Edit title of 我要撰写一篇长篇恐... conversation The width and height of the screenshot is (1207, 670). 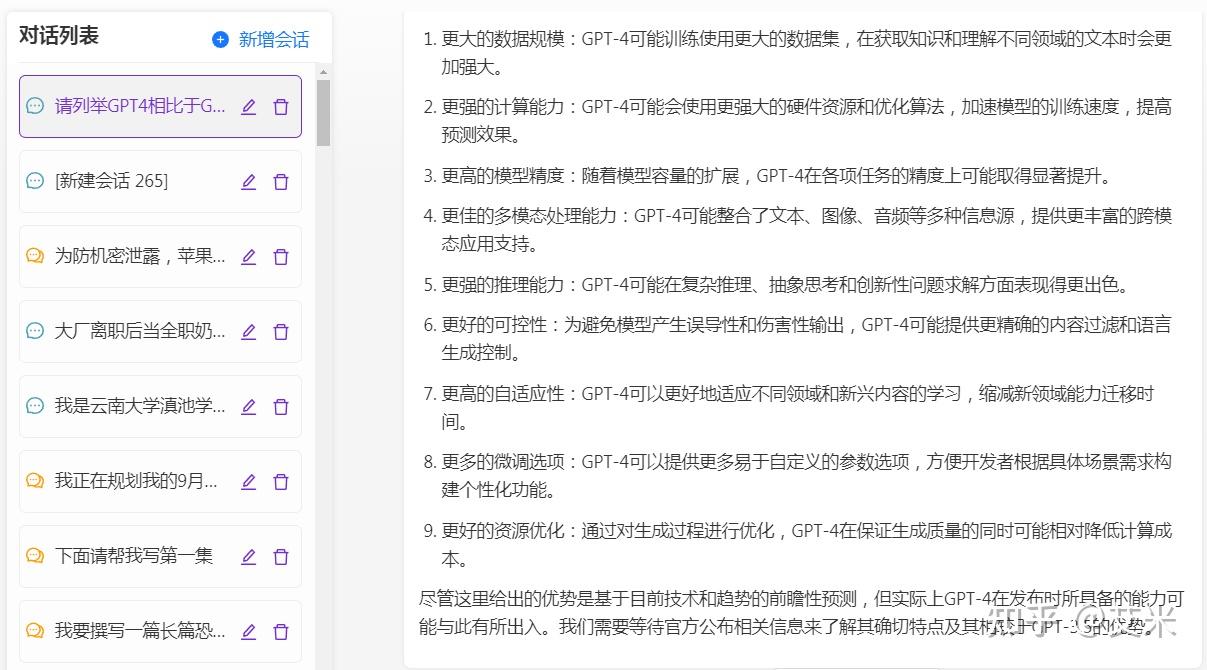point(249,631)
